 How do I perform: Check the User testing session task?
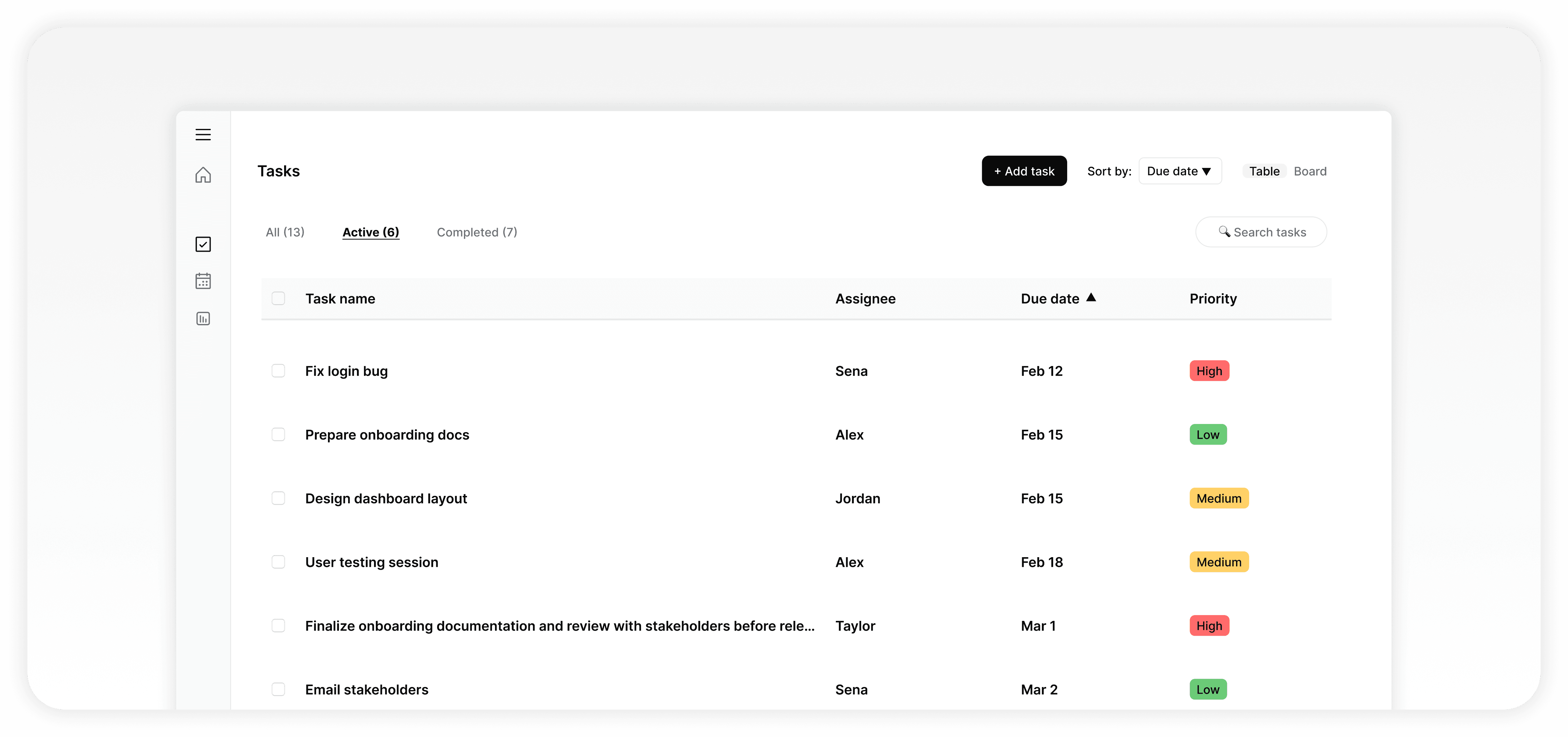point(278,562)
